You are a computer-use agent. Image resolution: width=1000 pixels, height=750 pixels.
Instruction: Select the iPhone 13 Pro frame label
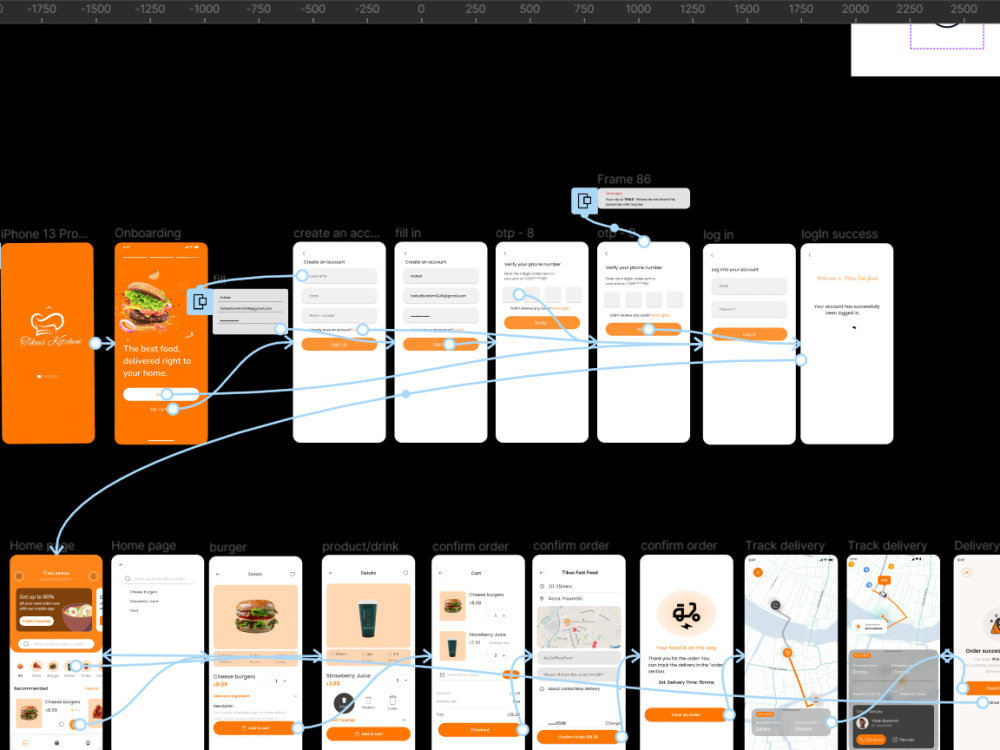tap(44, 233)
